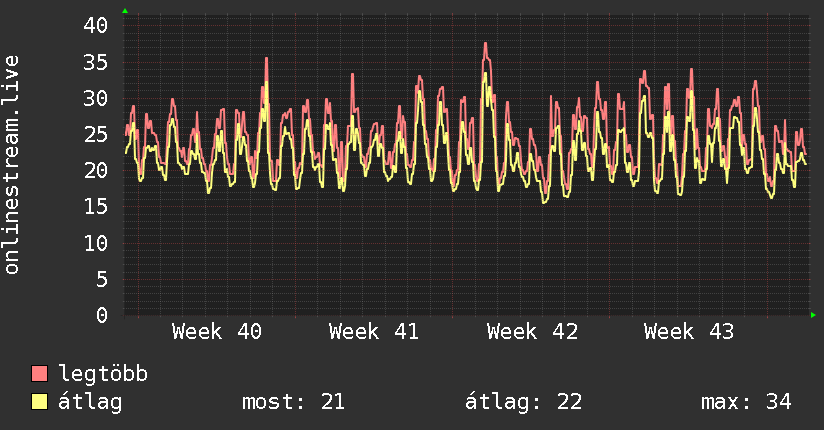824x430 pixels.
Task: Click the vertical onlinestream.live axis title
Action: click(x=12, y=165)
